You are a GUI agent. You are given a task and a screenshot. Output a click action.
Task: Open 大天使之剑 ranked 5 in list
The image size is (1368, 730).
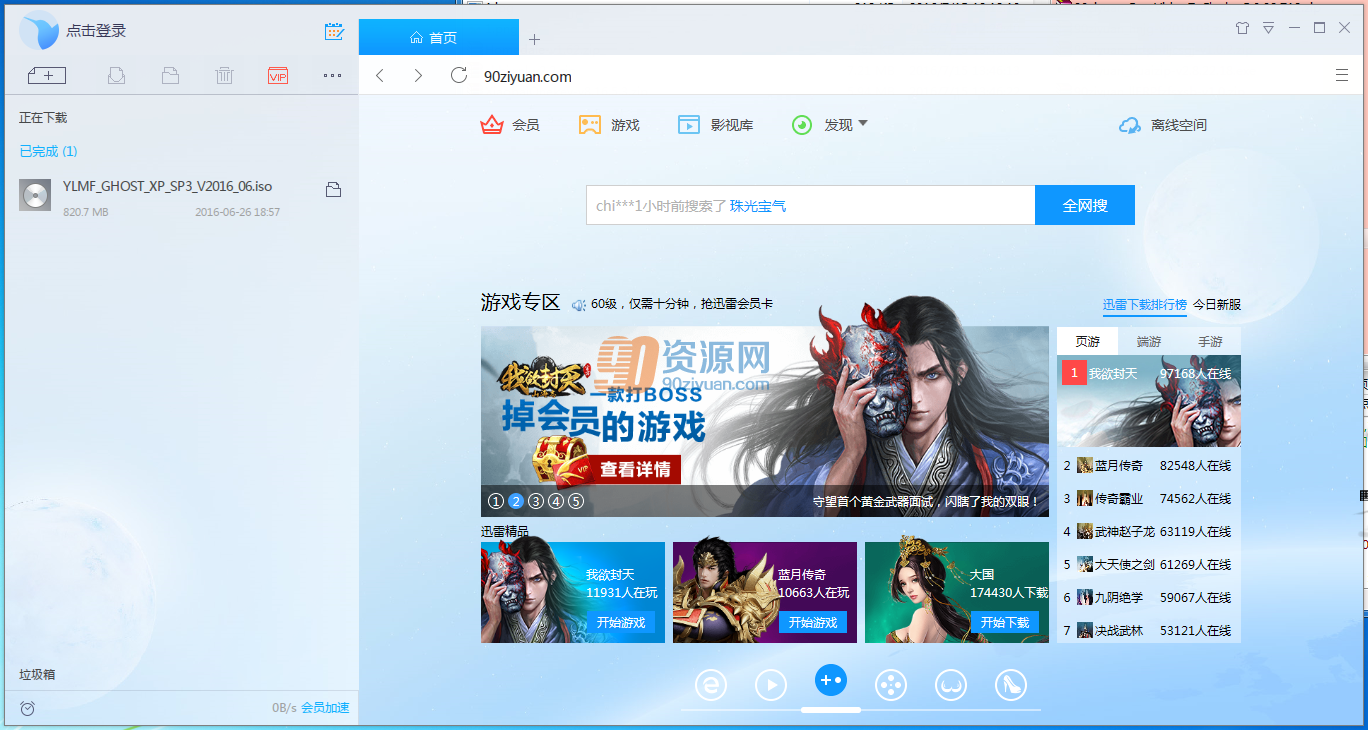pyautogui.click(x=1149, y=564)
